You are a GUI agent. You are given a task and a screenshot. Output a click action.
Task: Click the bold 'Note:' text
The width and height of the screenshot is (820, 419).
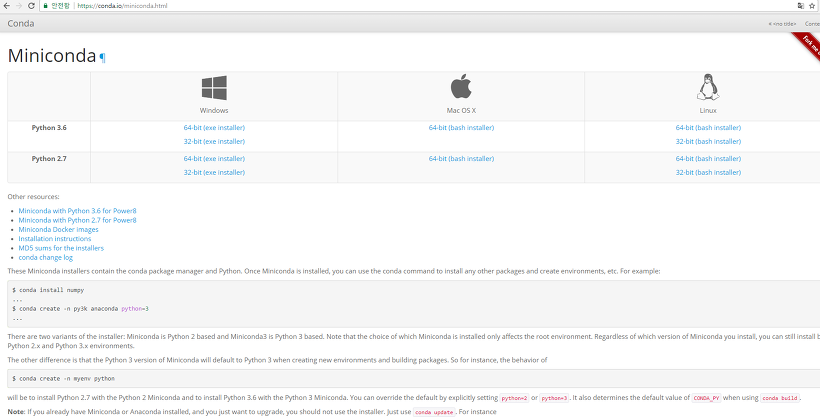(x=16, y=412)
